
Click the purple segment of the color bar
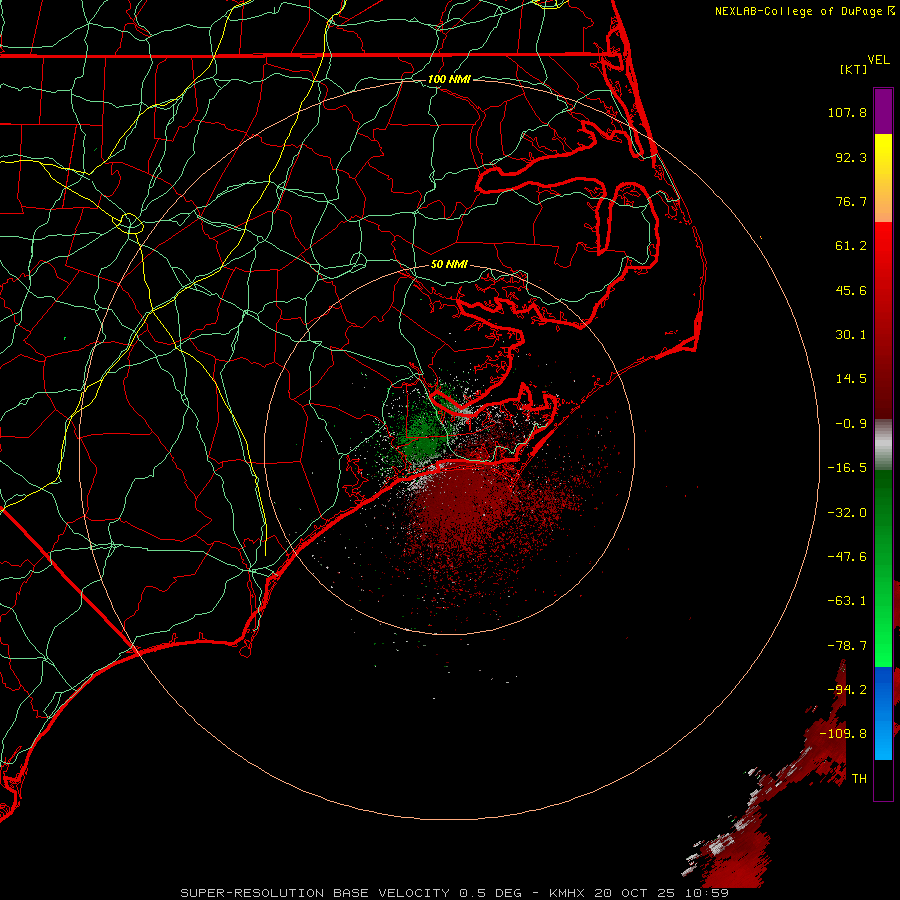(x=883, y=111)
